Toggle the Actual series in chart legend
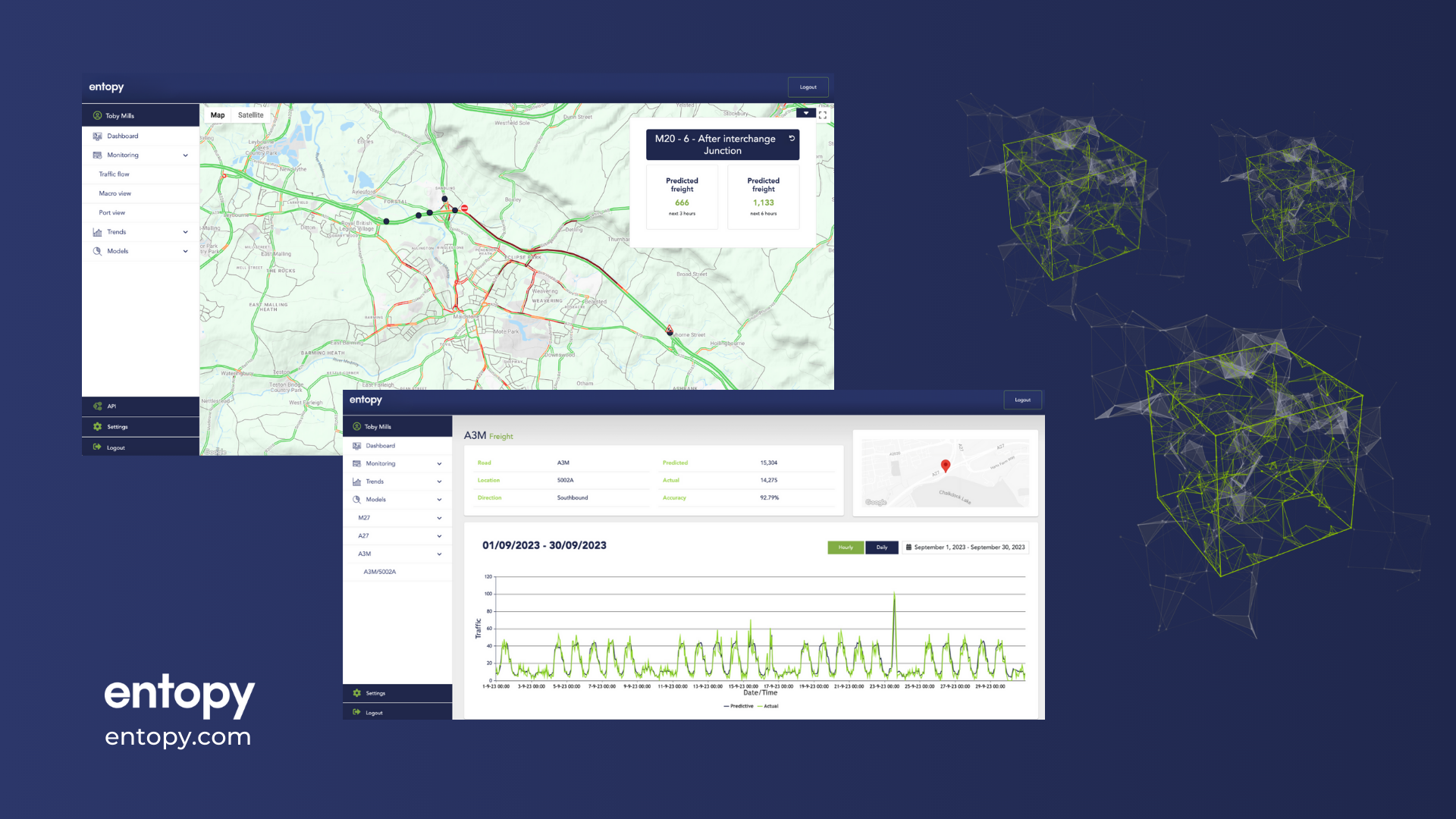Viewport: 1456px width, 819px height. click(767, 706)
